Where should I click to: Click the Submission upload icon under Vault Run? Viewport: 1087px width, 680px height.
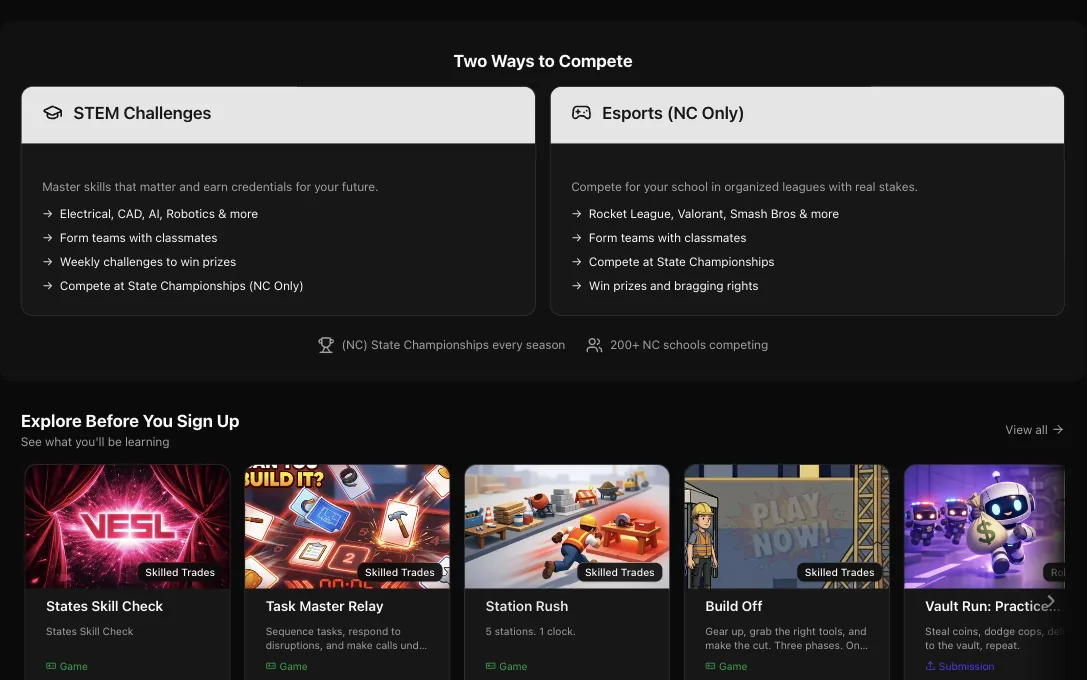pos(930,665)
